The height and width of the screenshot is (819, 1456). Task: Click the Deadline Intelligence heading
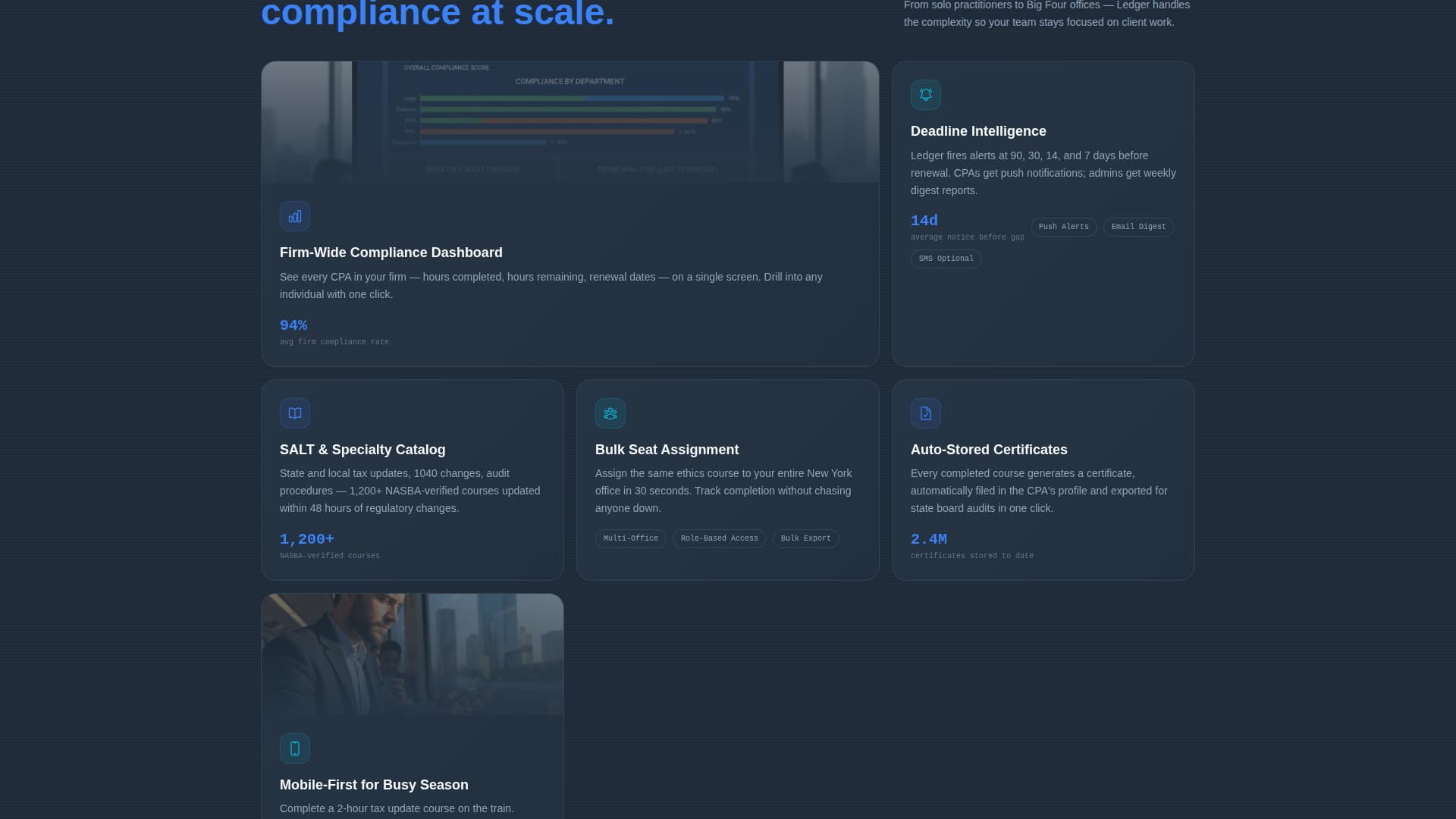[x=978, y=131]
